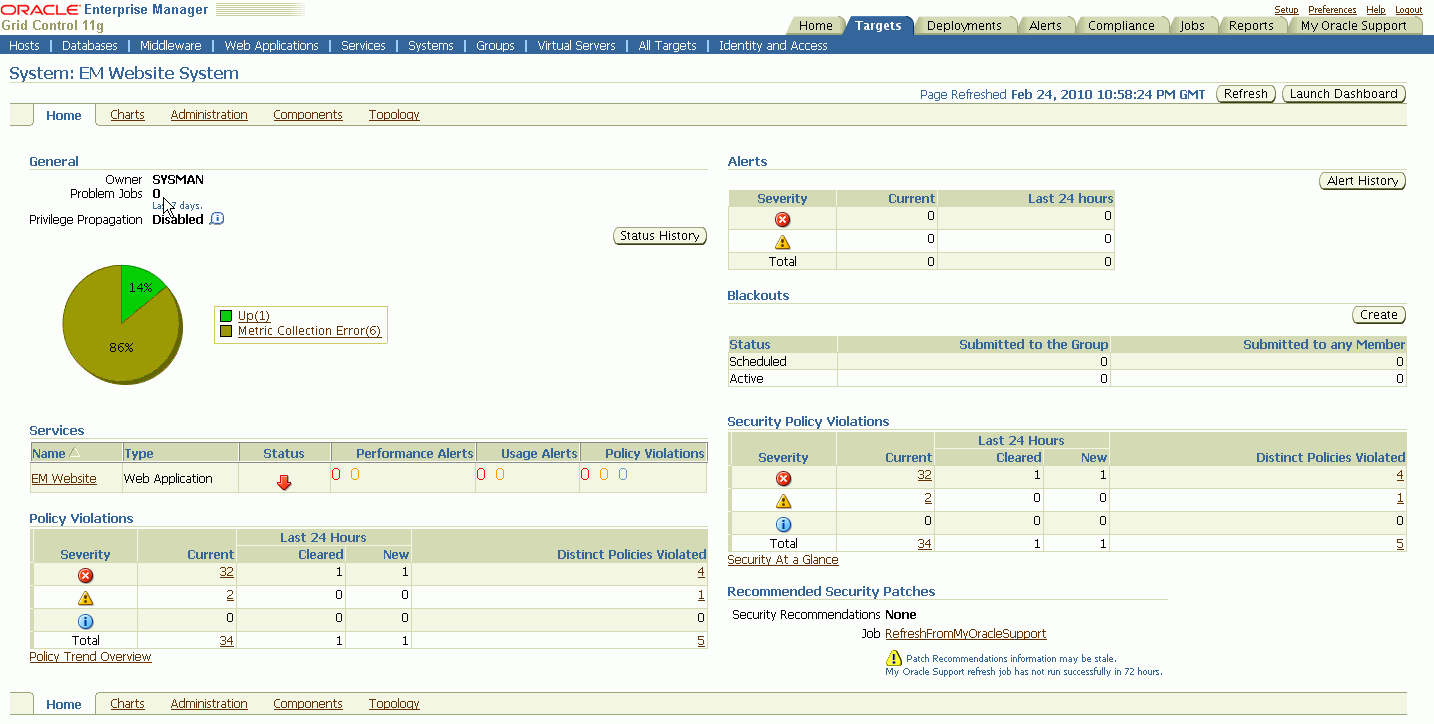This screenshot has width=1434, height=724.
Task: Open the RefreshFromMyOracleSupport job link
Action: pyautogui.click(x=966, y=634)
